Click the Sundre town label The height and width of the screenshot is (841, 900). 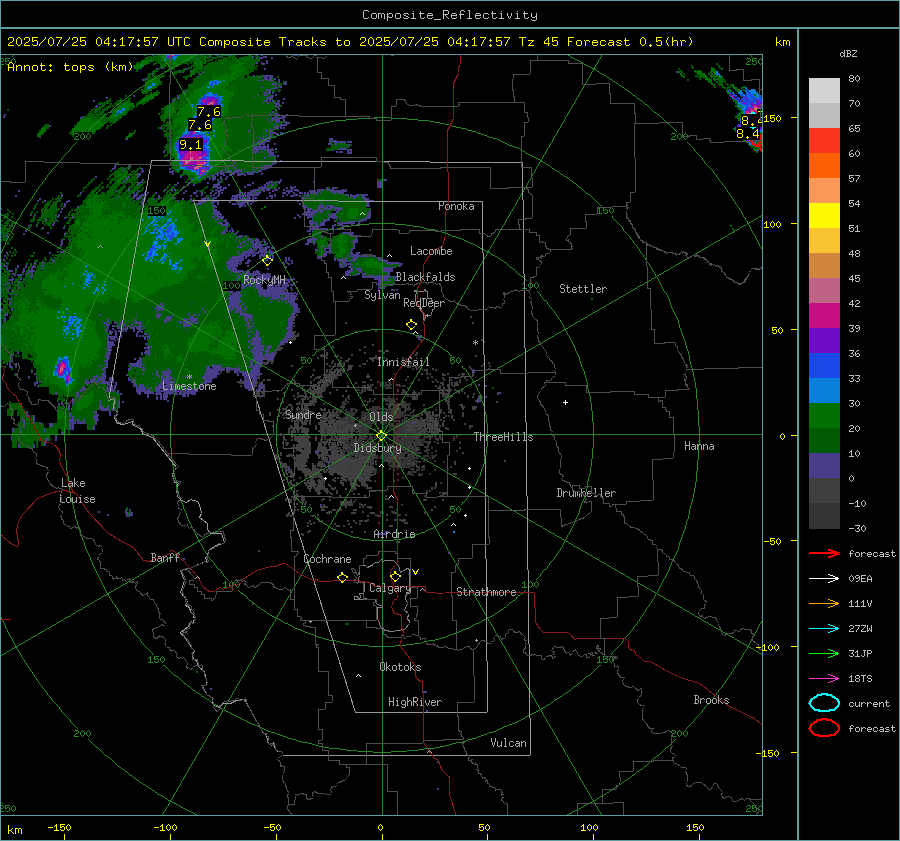[303, 414]
